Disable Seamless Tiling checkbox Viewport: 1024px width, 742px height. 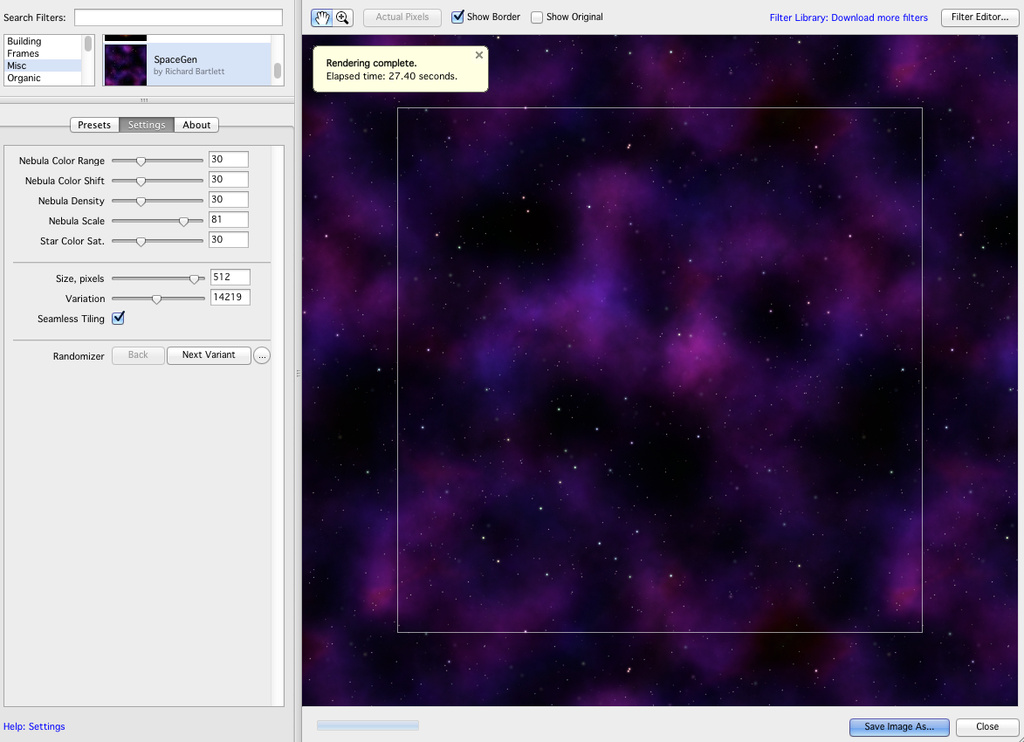pyautogui.click(x=118, y=318)
